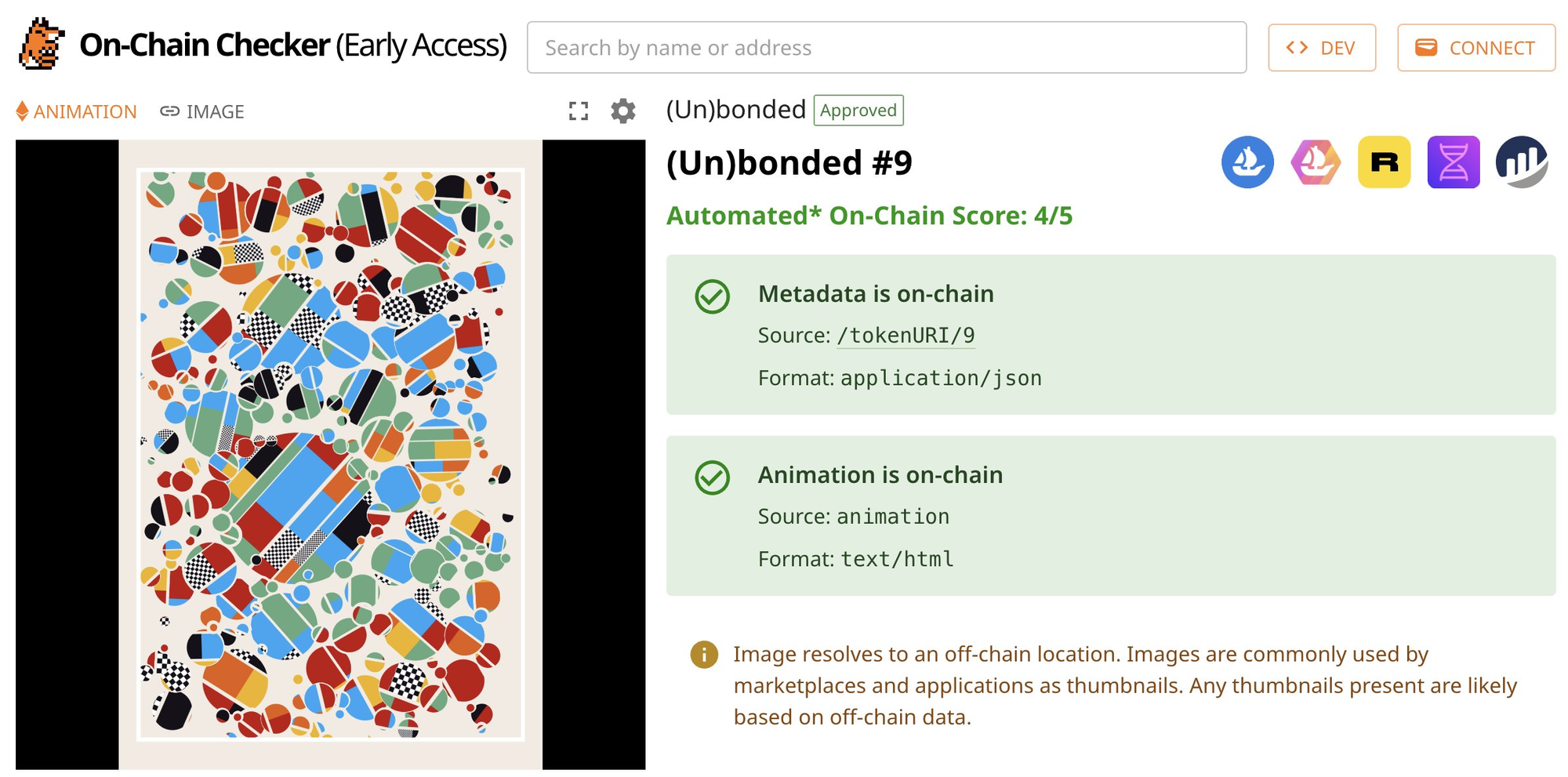
Task: Open the artwork in fullscreen view
Action: point(579,111)
